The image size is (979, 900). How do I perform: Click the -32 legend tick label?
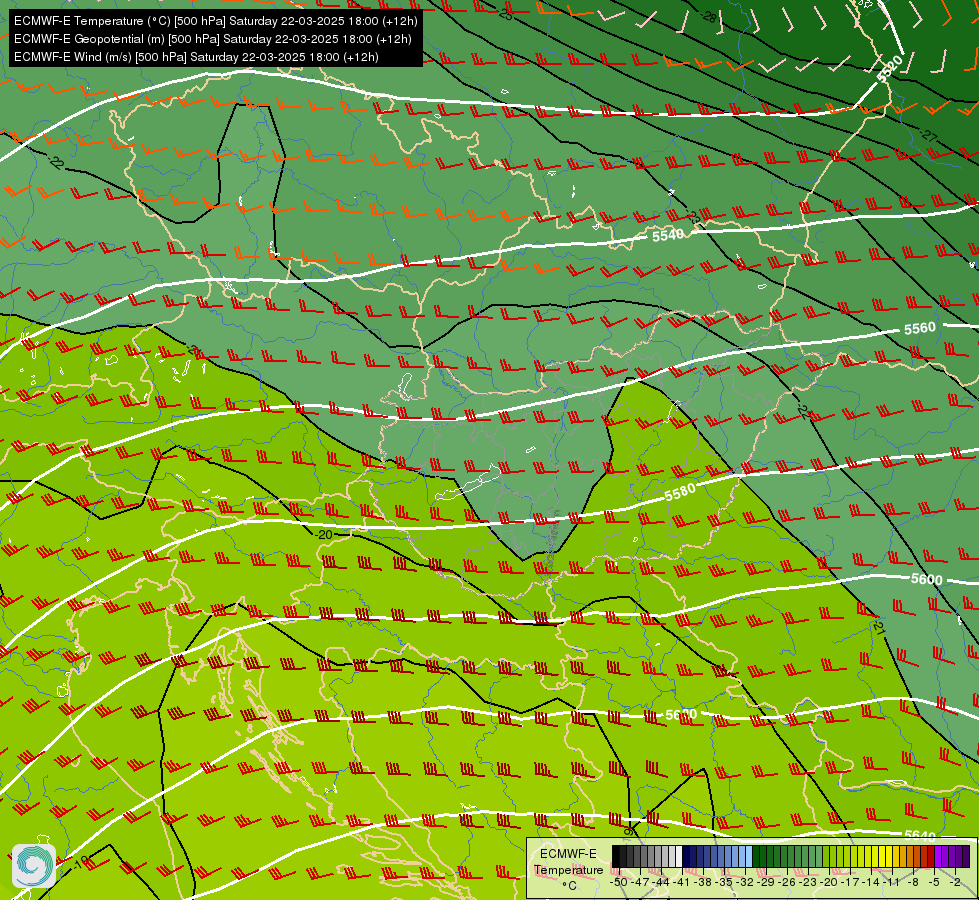point(745,882)
